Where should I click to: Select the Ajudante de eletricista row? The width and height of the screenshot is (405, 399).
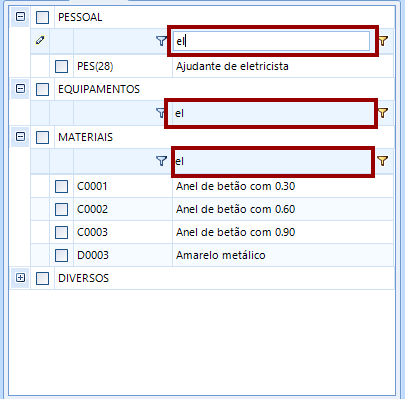tap(212, 66)
